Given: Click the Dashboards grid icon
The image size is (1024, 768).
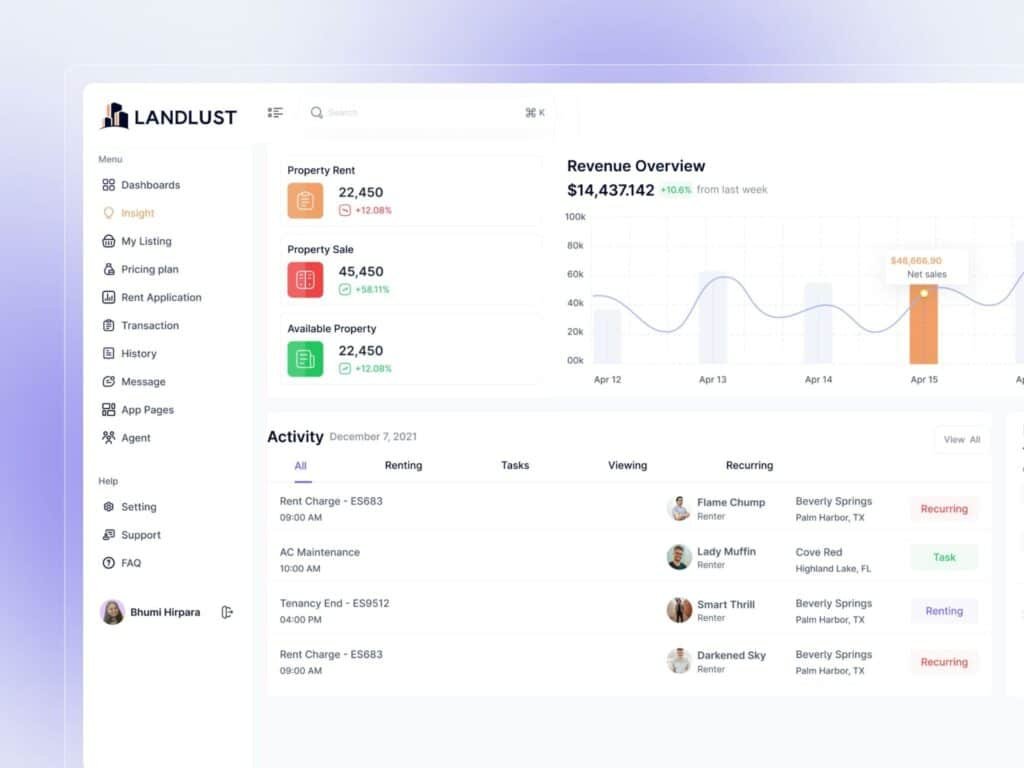Looking at the screenshot, I should pyautogui.click(x=108, y=185).
